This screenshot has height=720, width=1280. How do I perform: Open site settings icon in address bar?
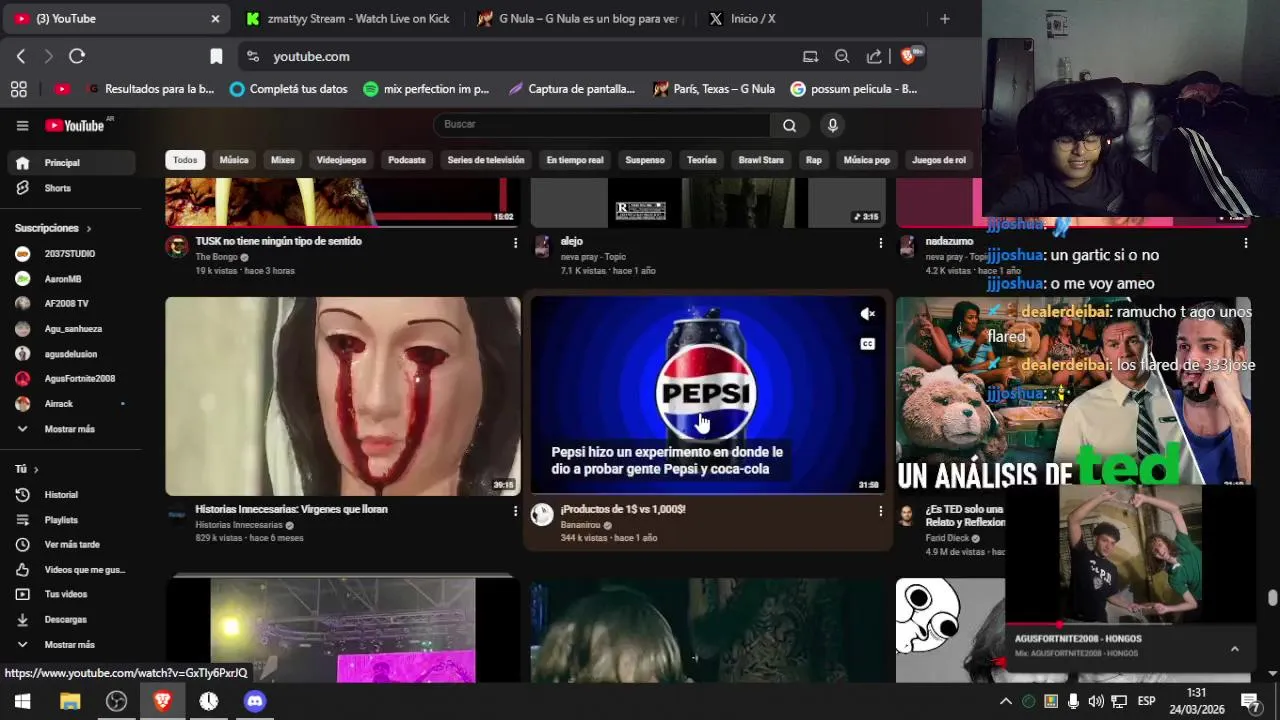pos(252,56)
